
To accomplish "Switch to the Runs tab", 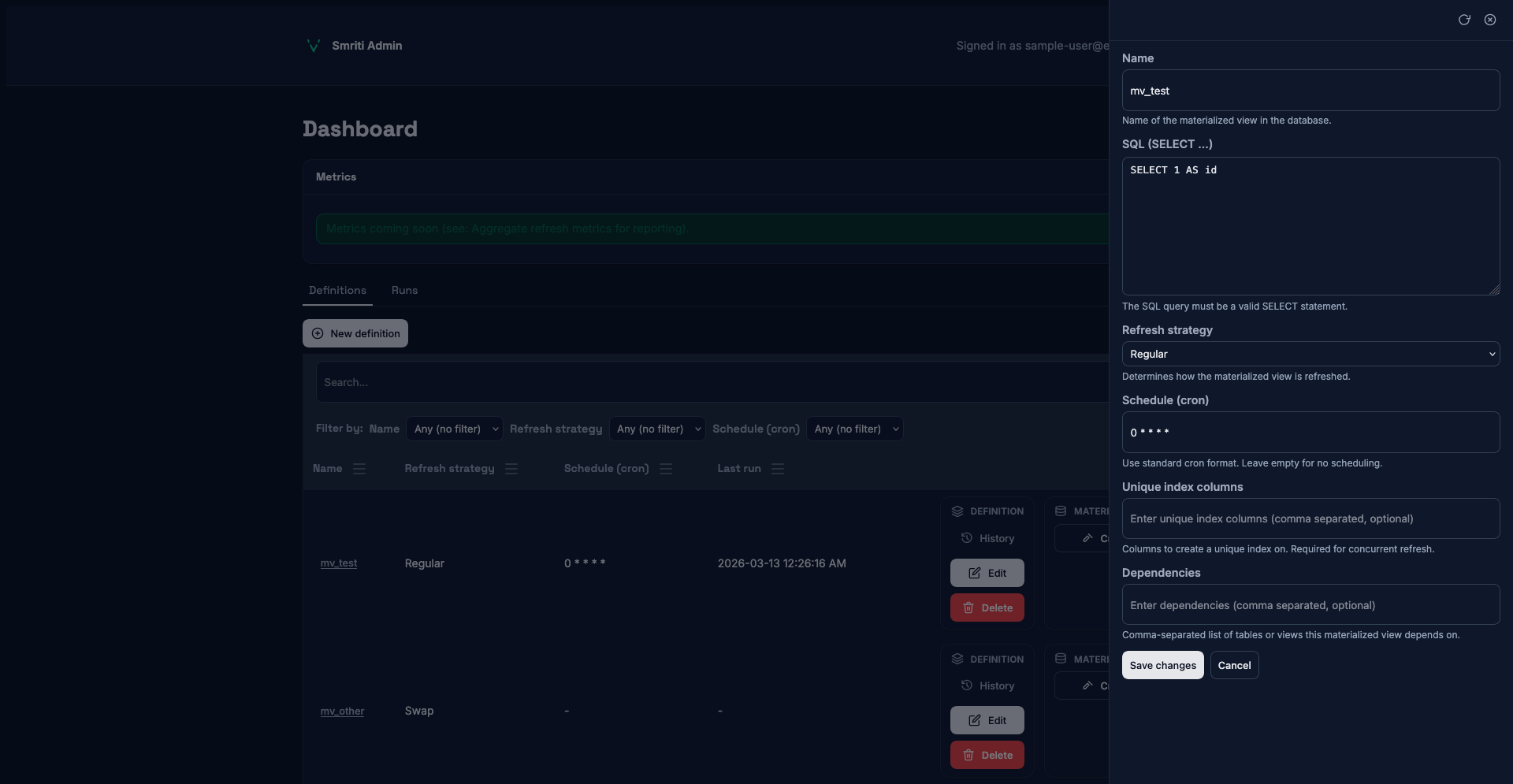I will (404, 291).
